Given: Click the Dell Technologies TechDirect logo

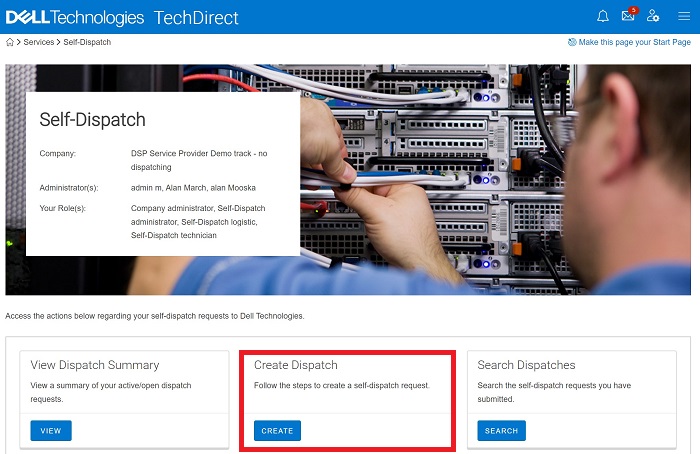Looking at the screenshot, I should tap(122, 17).
